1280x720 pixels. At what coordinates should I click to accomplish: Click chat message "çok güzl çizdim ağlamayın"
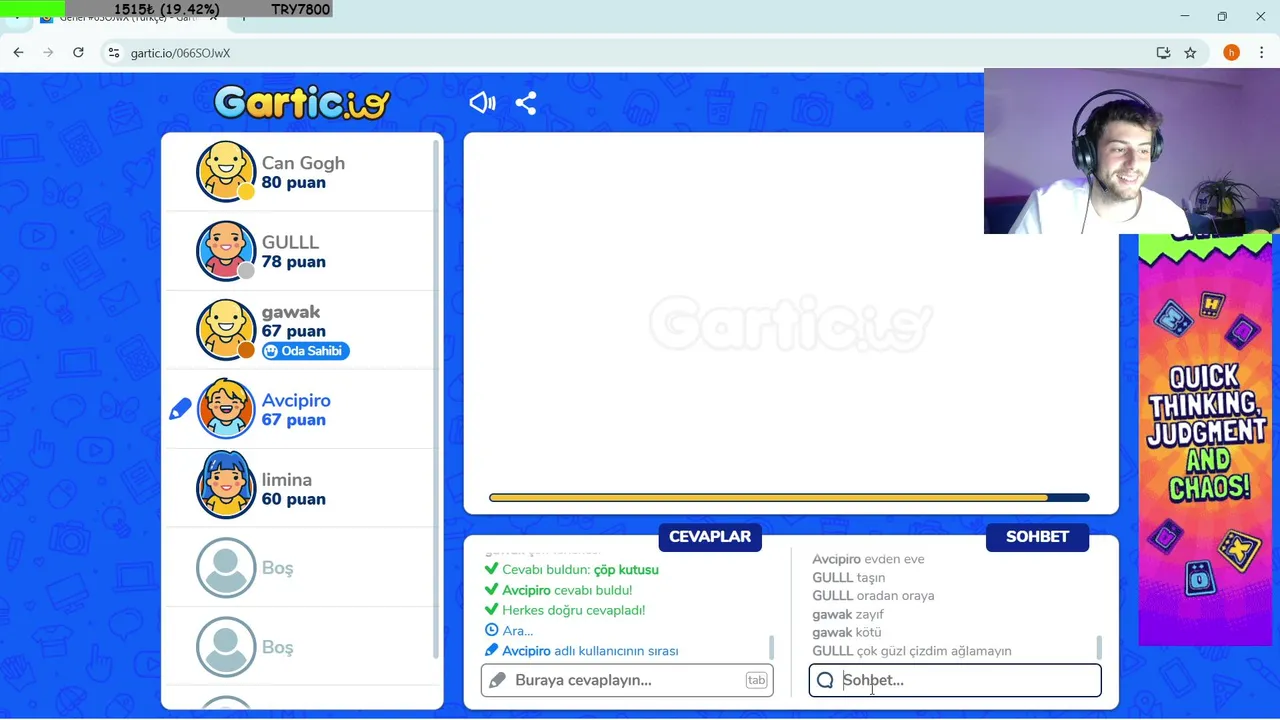934,651
